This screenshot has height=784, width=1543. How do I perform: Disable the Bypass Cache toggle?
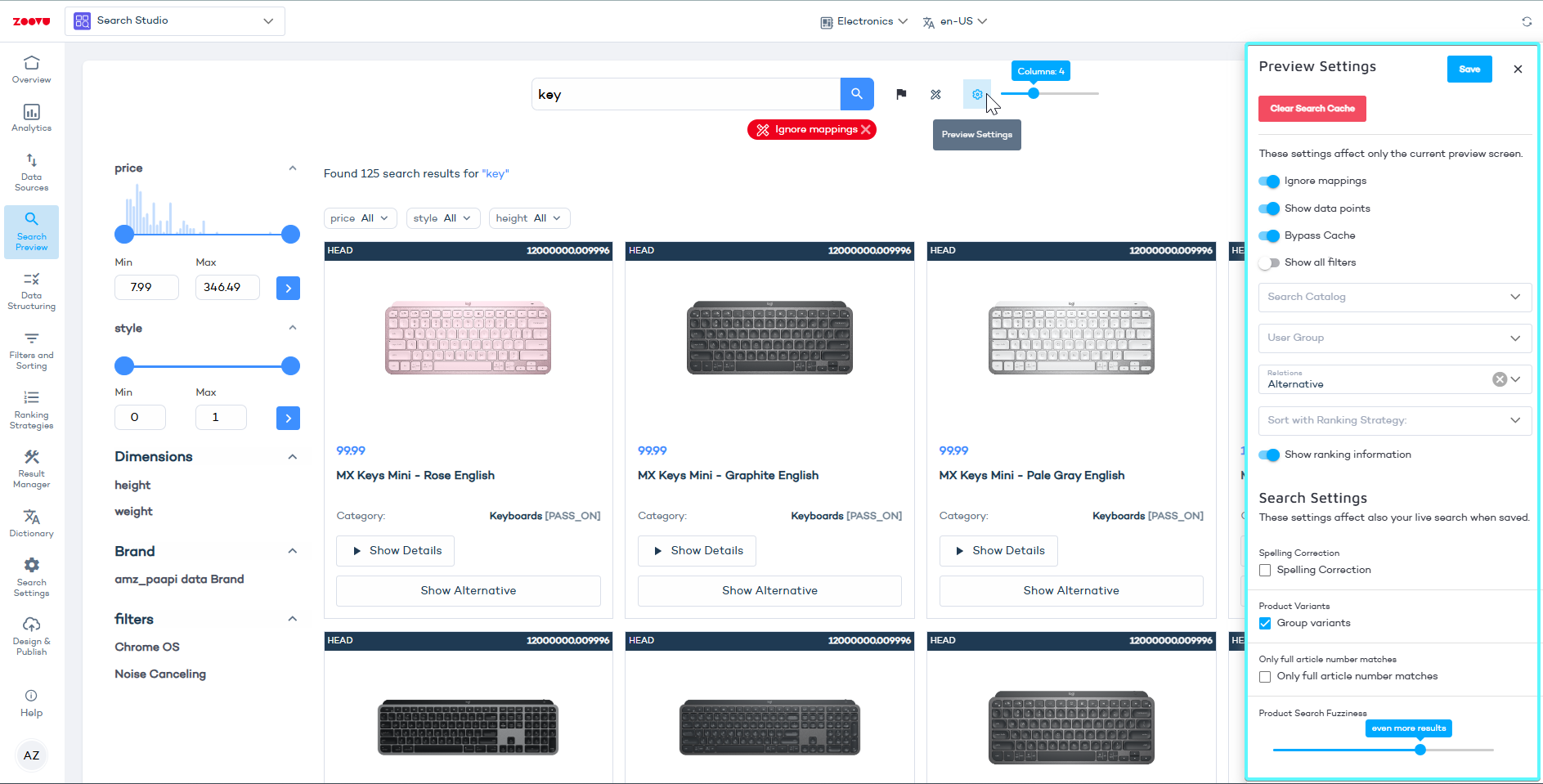click(1269, 235)
